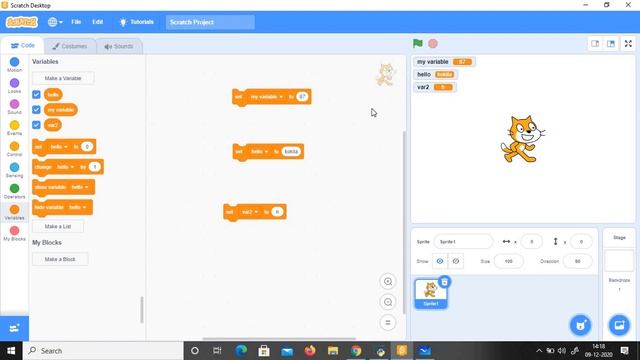640x360 pixels.
Task: Edit the Scratch Project title field
Action: pos(210,22)
